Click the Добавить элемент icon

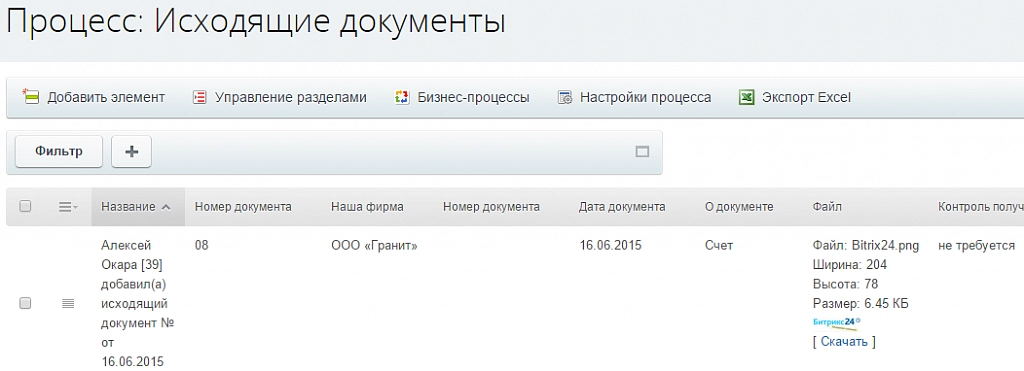coord(31,97)
